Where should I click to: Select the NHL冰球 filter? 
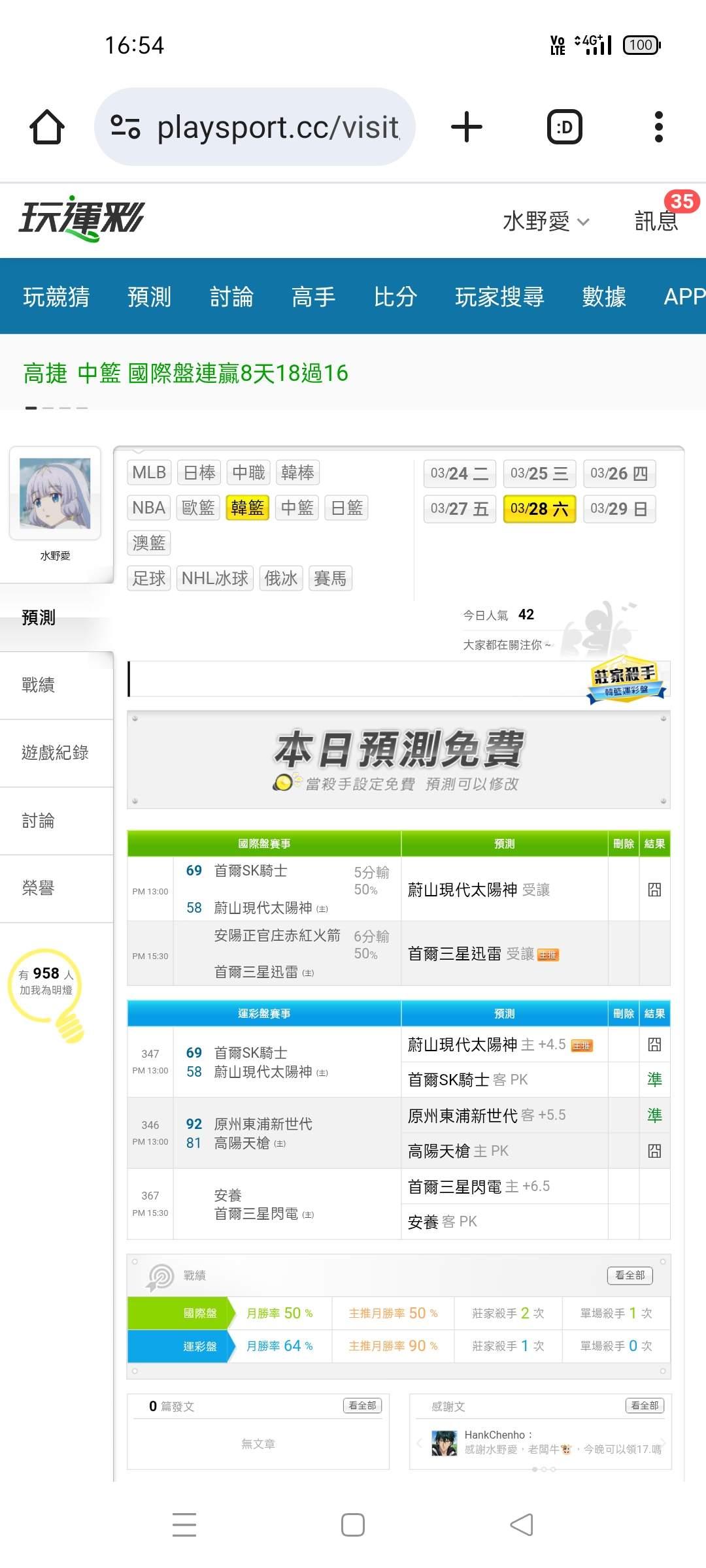click(x=215, y=578)
